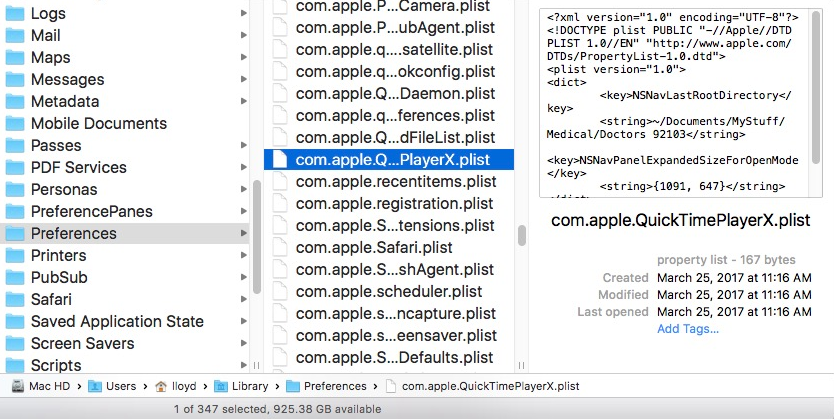
Task: Click the Saved Application State folder icon
Action: (x=14, y=321)
